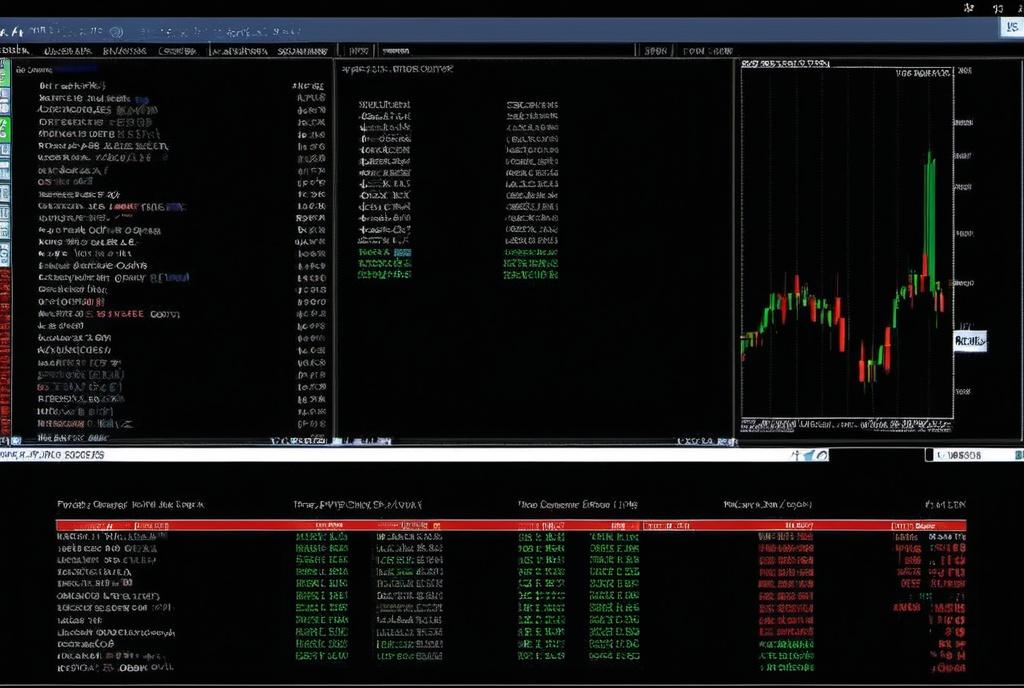Click the tall green candlestick in the chart
Viewport: 1024px width, 688px height.
pos(930,222)
